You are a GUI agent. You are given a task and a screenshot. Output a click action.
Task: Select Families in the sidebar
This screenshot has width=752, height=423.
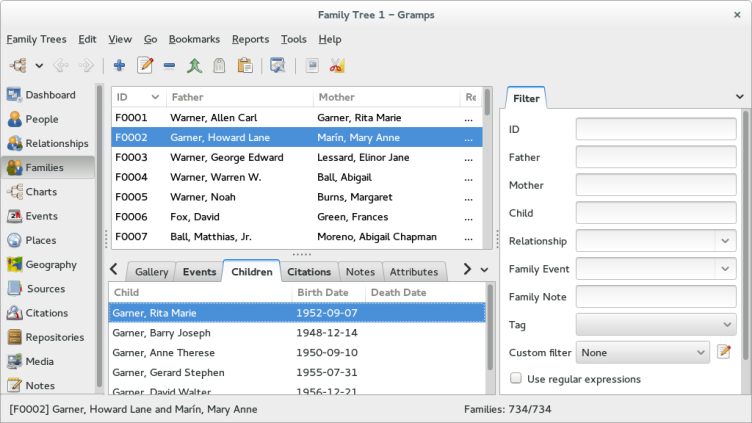pyautogui.click(x=48, y=167)
